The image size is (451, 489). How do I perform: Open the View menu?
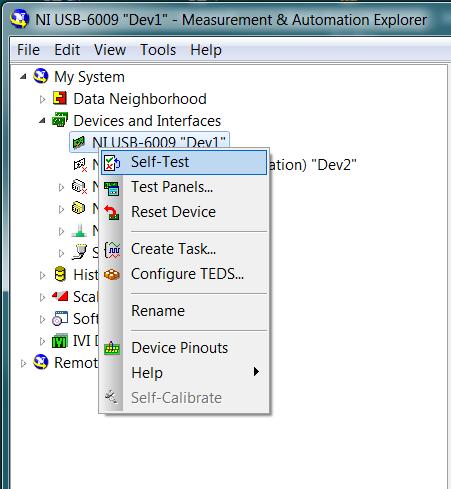click(x=110, y=50)
